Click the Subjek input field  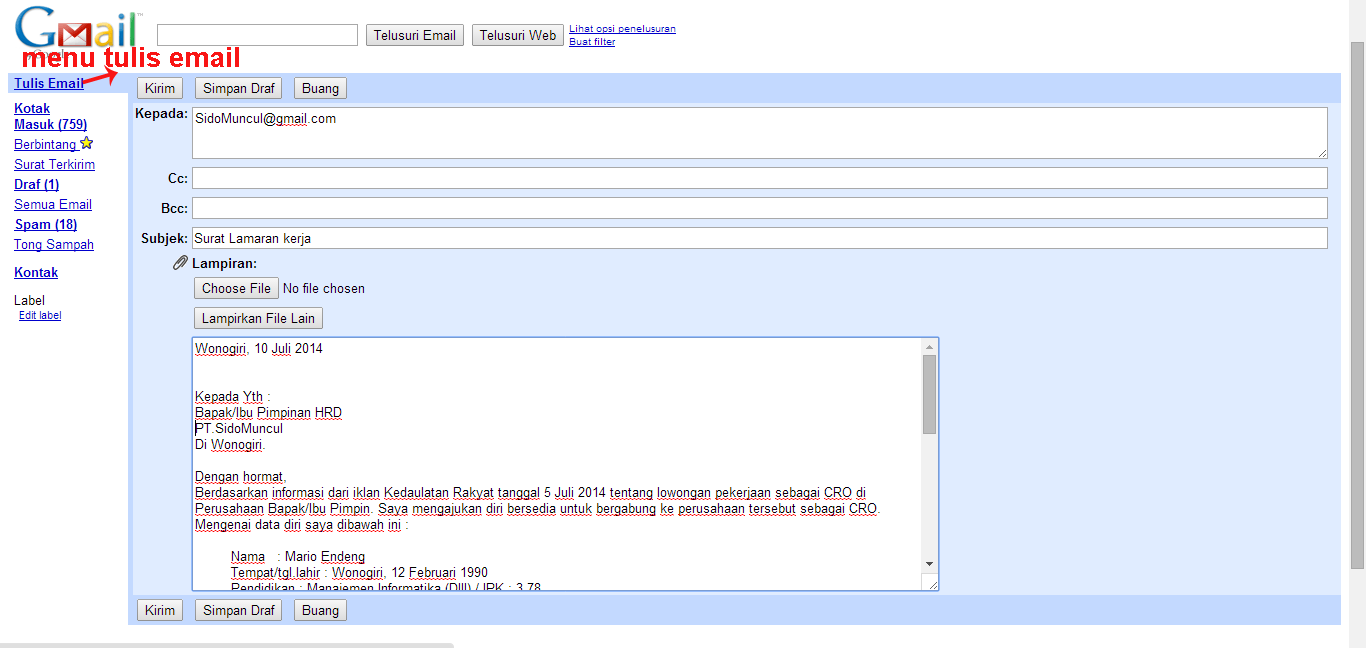click(x=760, y=238)
